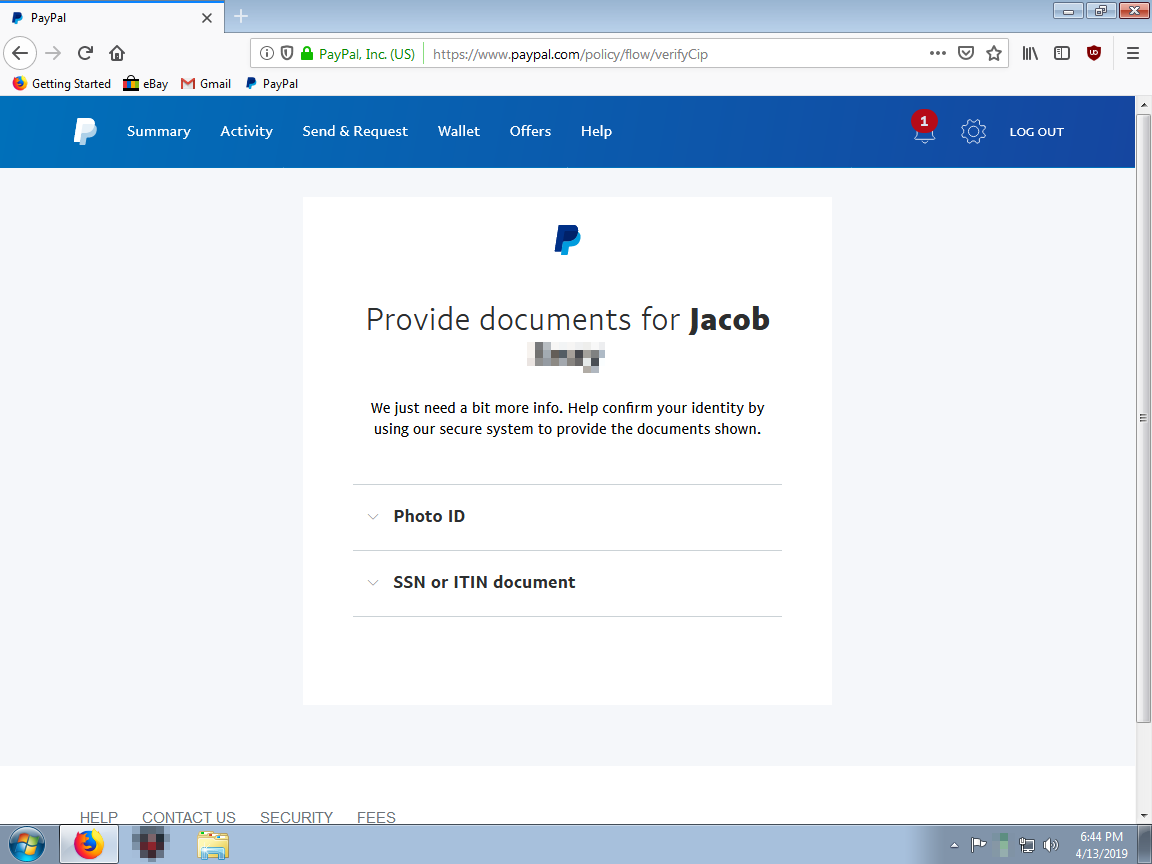This screenshot has width=1152, height=864.
Task: Open the browser home page icon
Action: tap(117, 53)
